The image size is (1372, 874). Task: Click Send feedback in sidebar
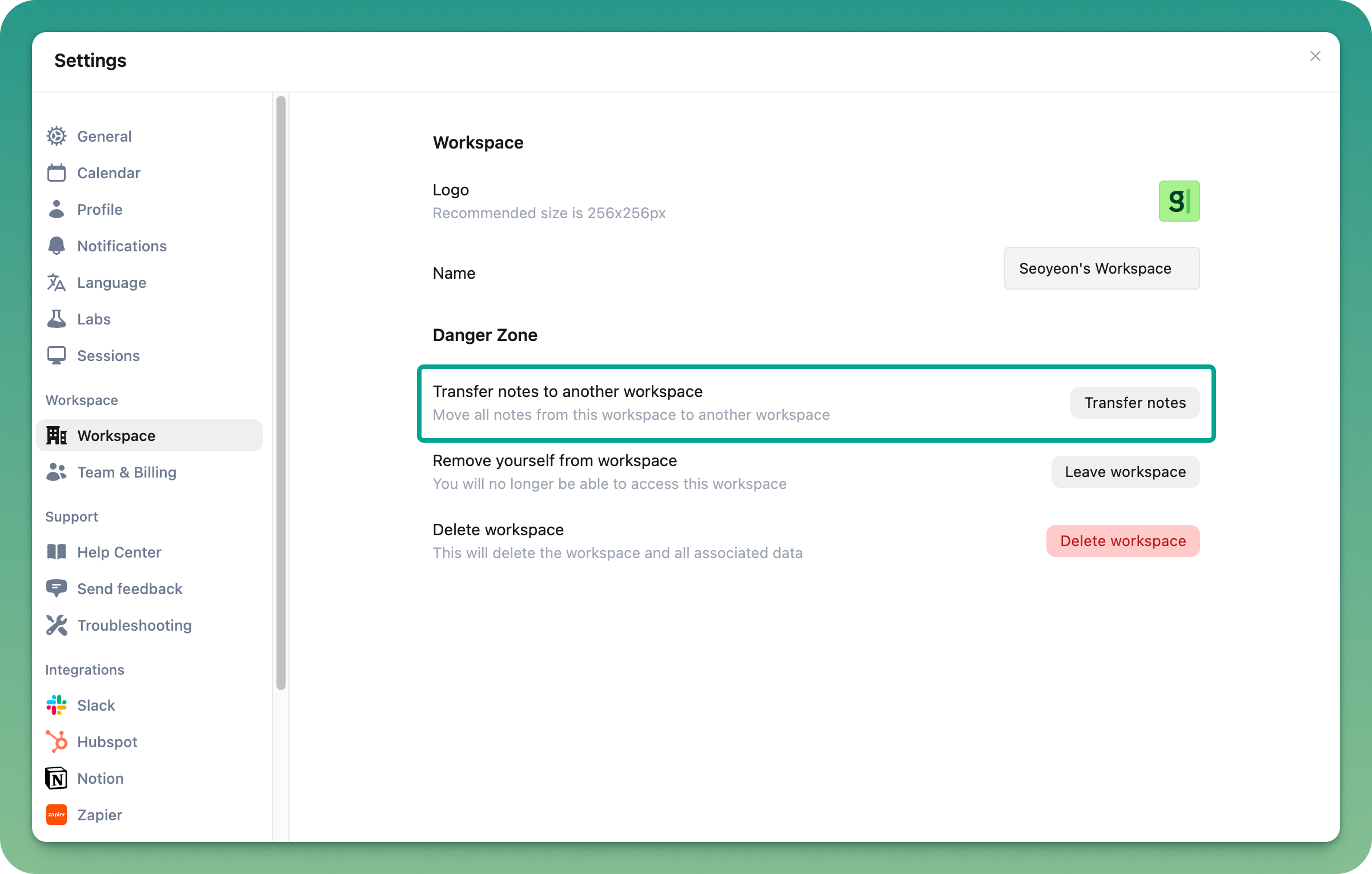(x=130, y=589)
